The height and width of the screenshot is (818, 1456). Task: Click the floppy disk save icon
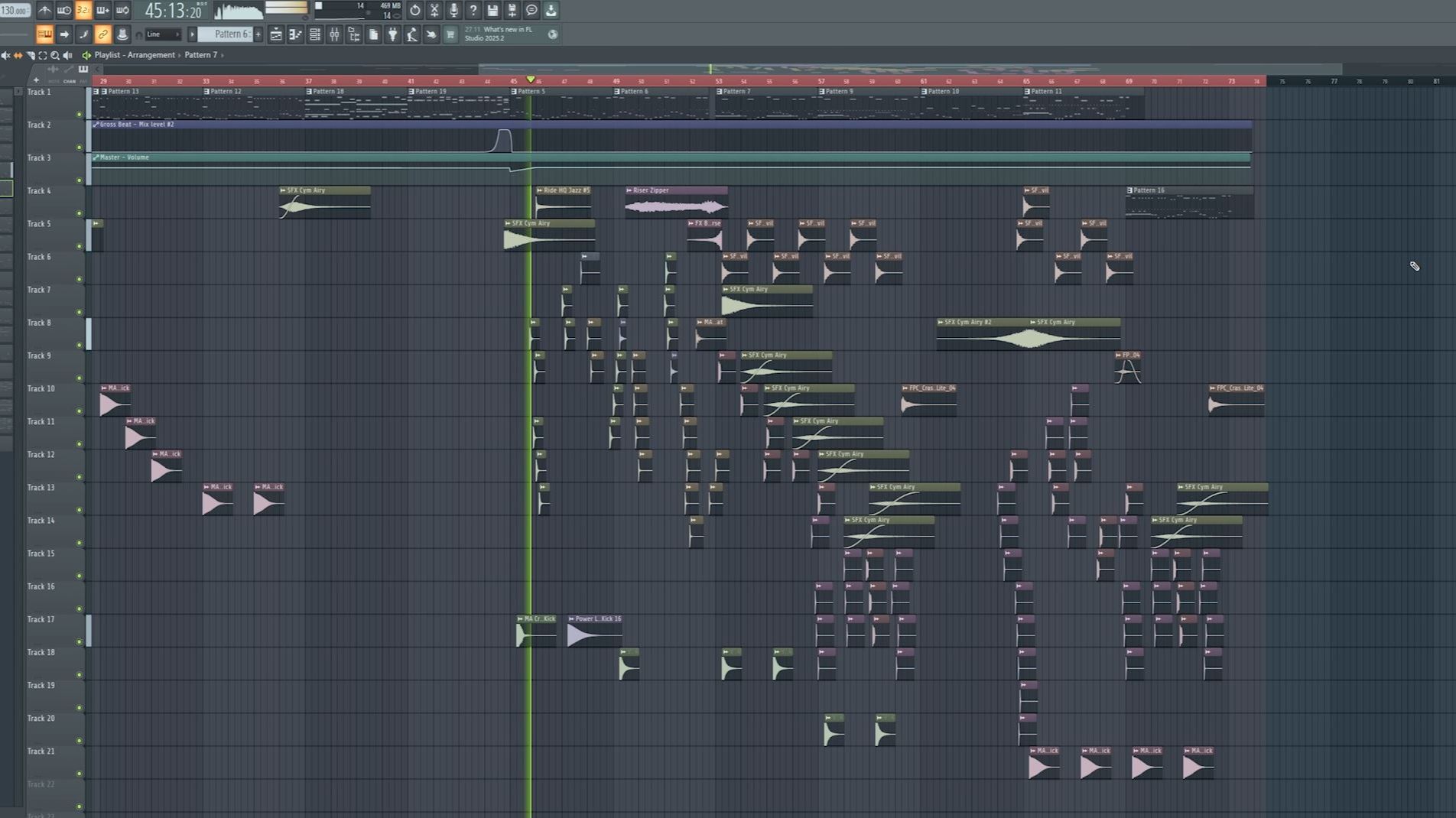pyautogui.click(x=492, y=11)
